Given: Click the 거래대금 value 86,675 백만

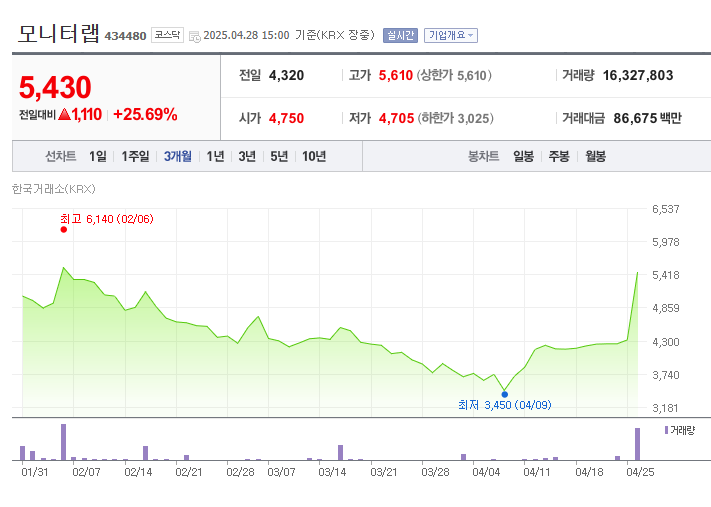Looking at the screenshot, I should click(x=648, y=118).
